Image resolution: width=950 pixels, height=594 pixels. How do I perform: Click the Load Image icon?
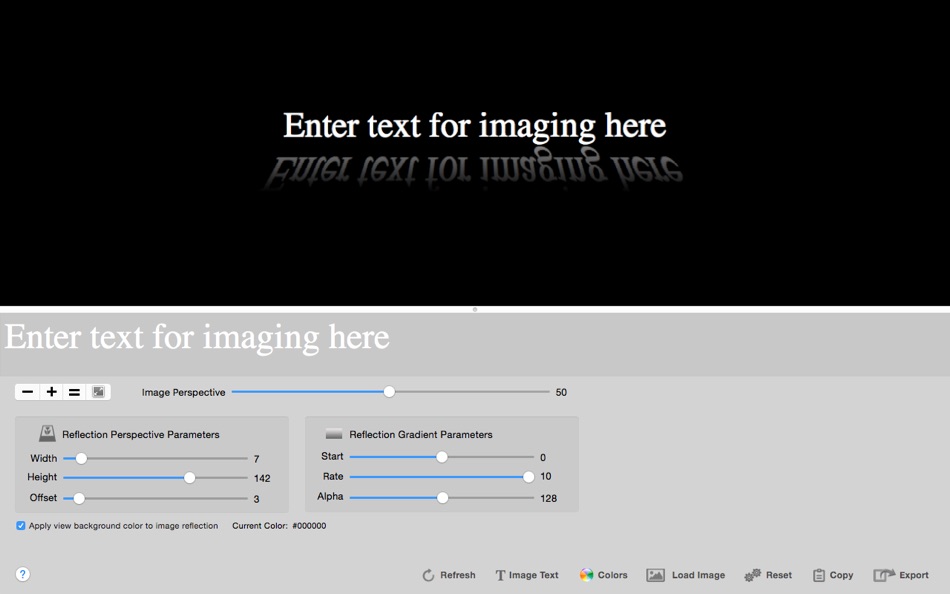pyautogui.click(x=655, y=575)
